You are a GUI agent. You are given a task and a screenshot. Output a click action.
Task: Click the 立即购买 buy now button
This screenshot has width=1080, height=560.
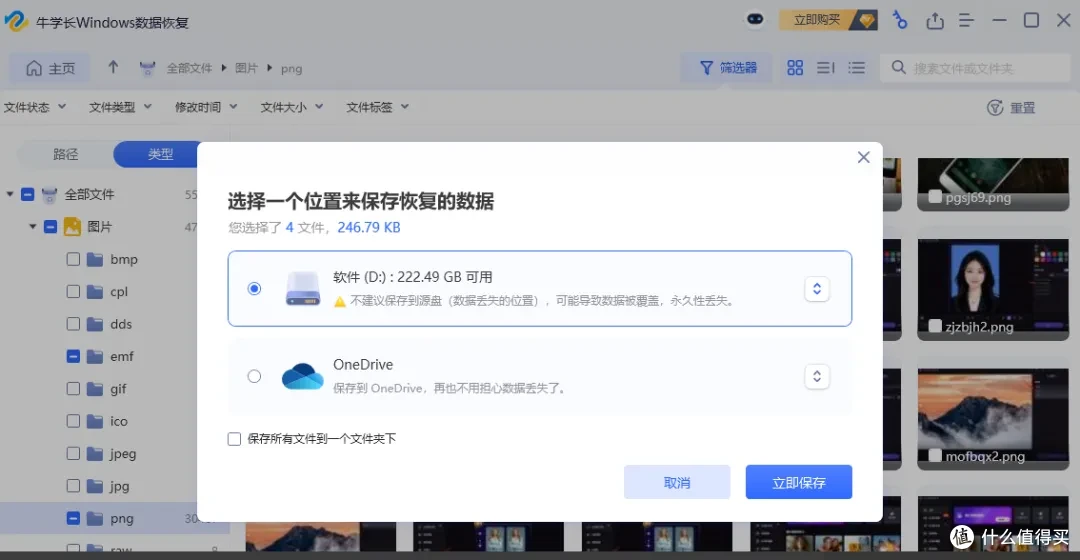click(x=828, y=20)
